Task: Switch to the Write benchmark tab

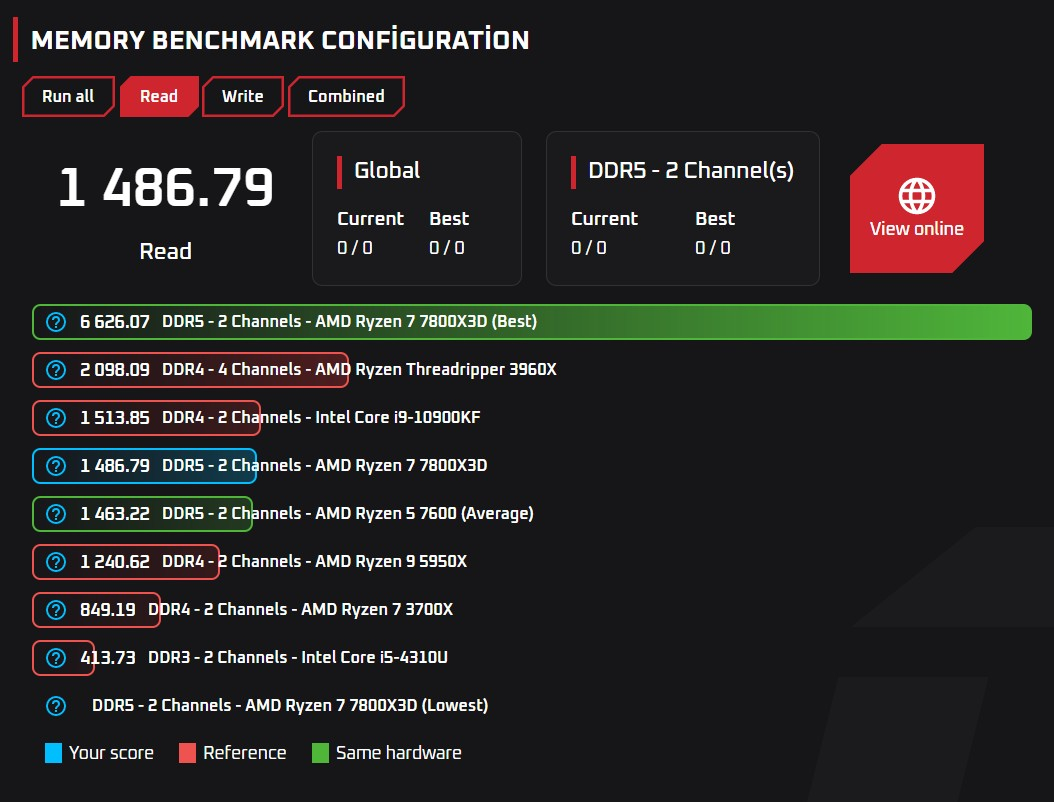Action: click(243, 96)
